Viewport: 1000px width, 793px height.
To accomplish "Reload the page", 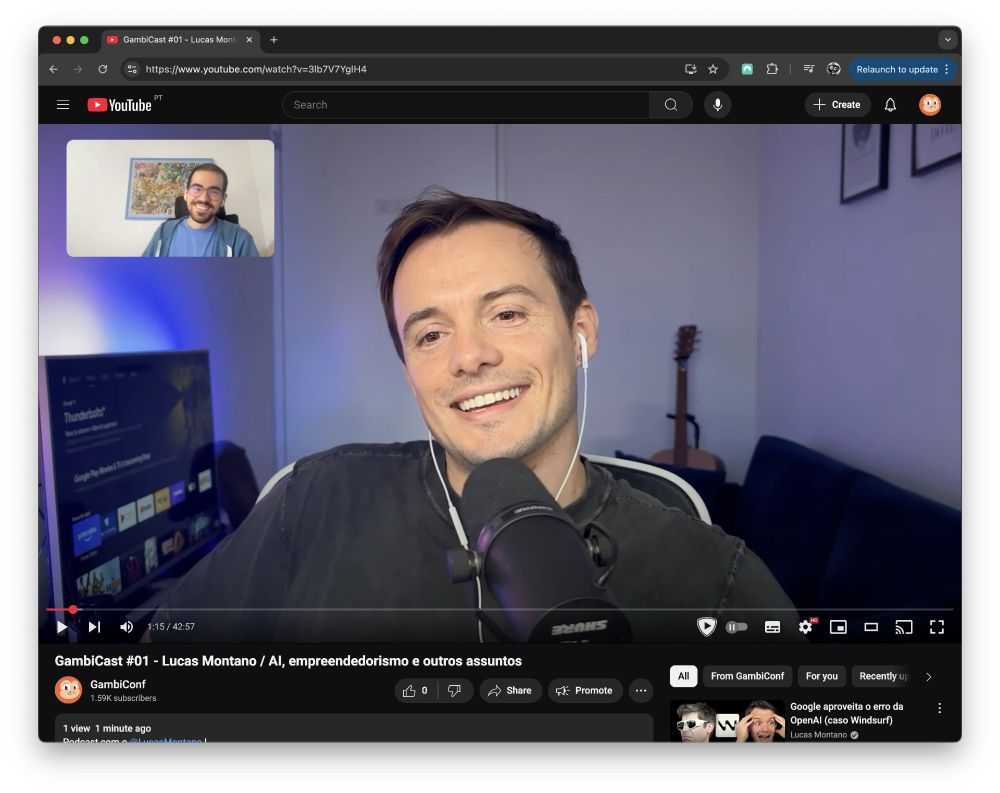I will (x=103, y=69).
